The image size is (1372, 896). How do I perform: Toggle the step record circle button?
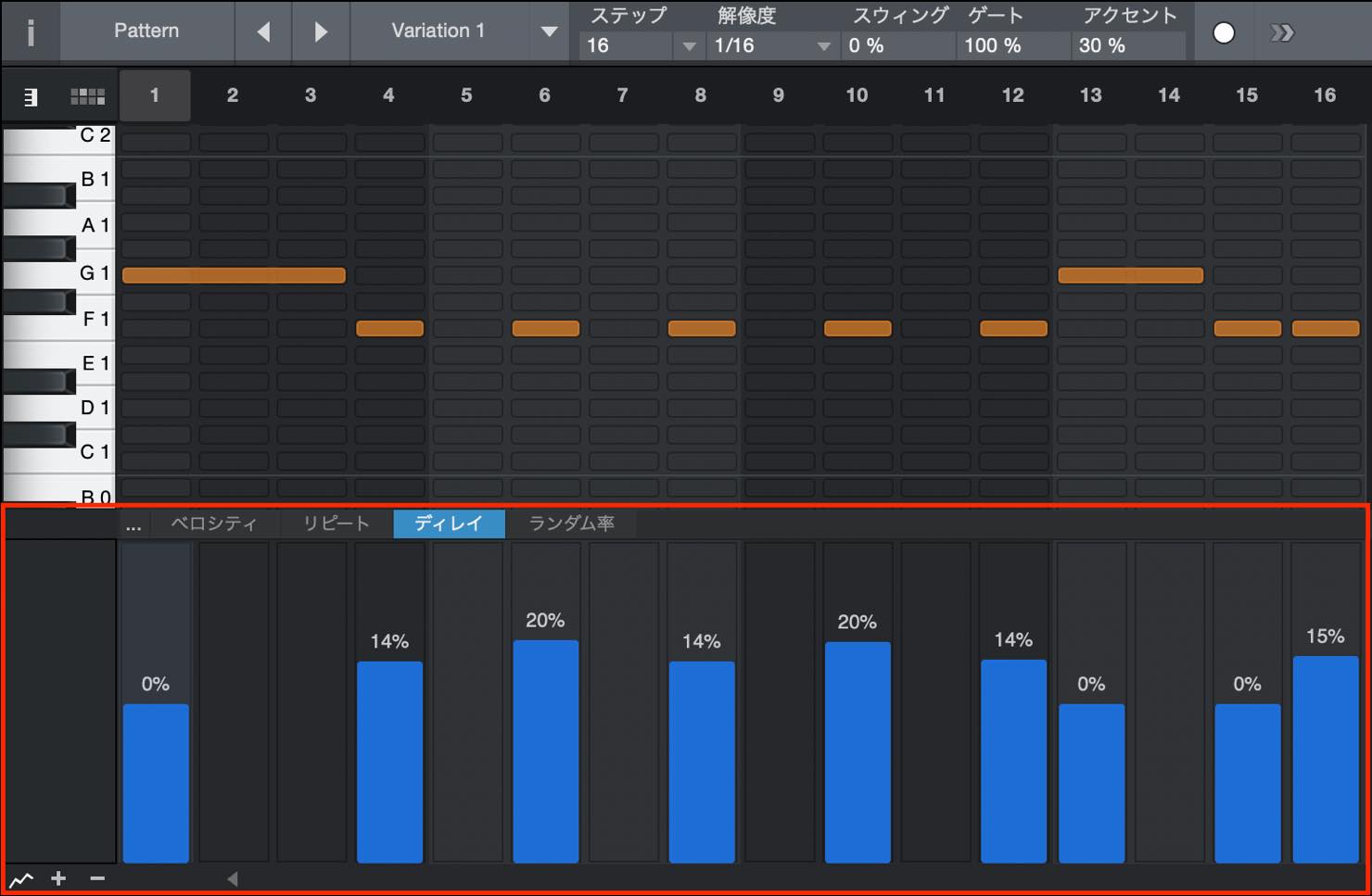pyautogui.click(x=1224, y=32)
